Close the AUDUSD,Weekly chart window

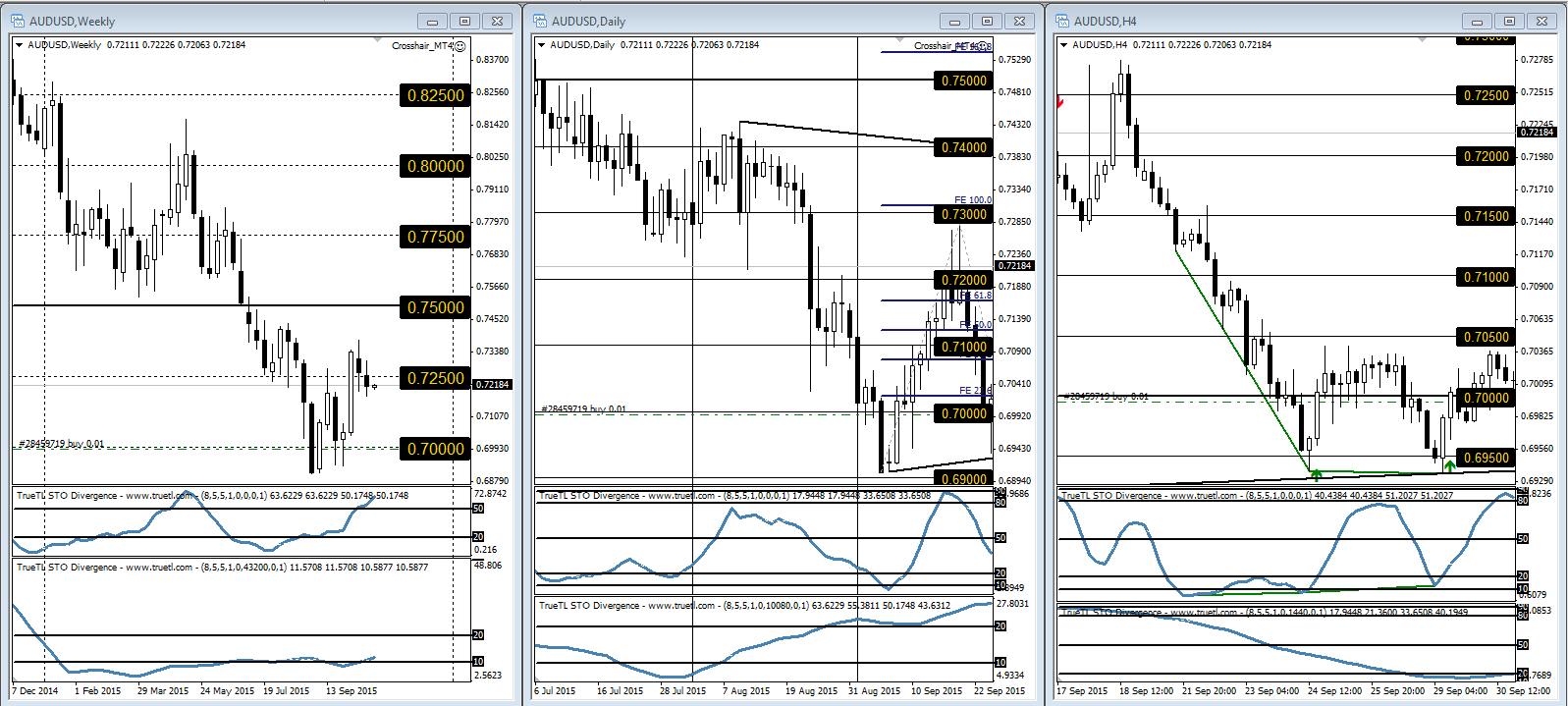(499, 21)
